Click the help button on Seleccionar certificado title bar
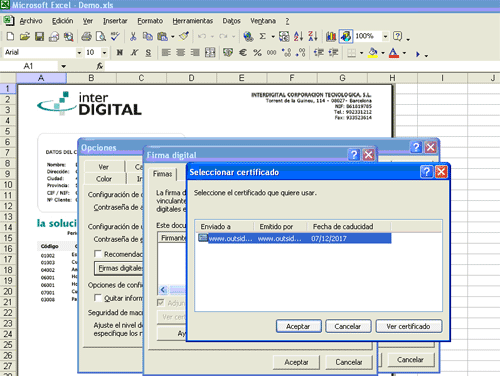Image resolution: width=500 pixels, height=376 pixels. click(x=426, y=172)
